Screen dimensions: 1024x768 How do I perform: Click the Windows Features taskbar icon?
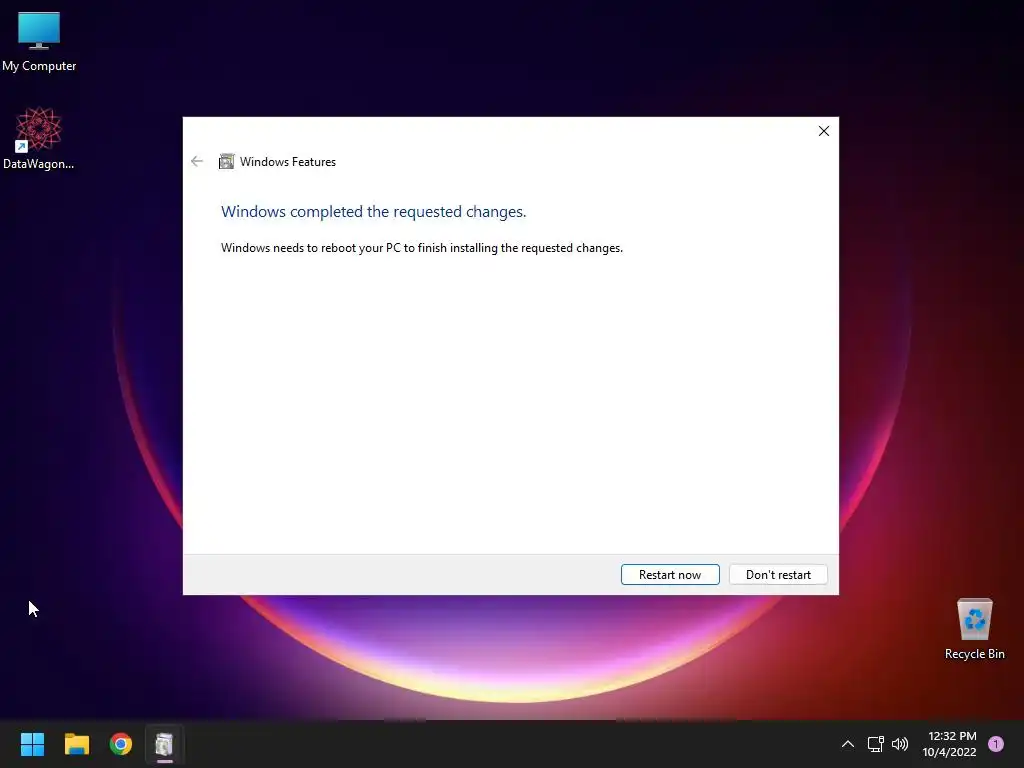(165, 744)
